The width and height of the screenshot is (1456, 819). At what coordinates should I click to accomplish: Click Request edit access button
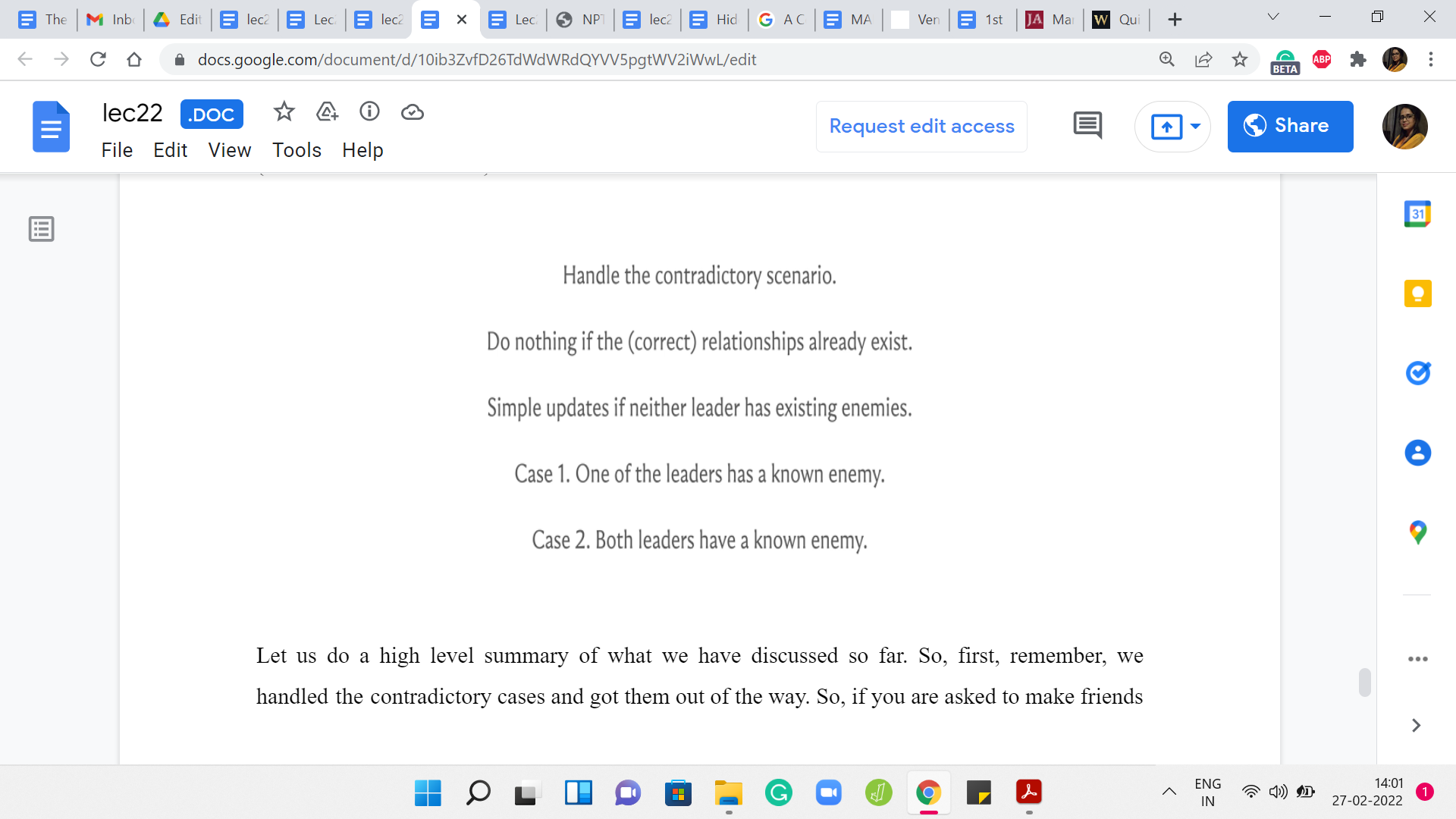click(x=921, y=126)
